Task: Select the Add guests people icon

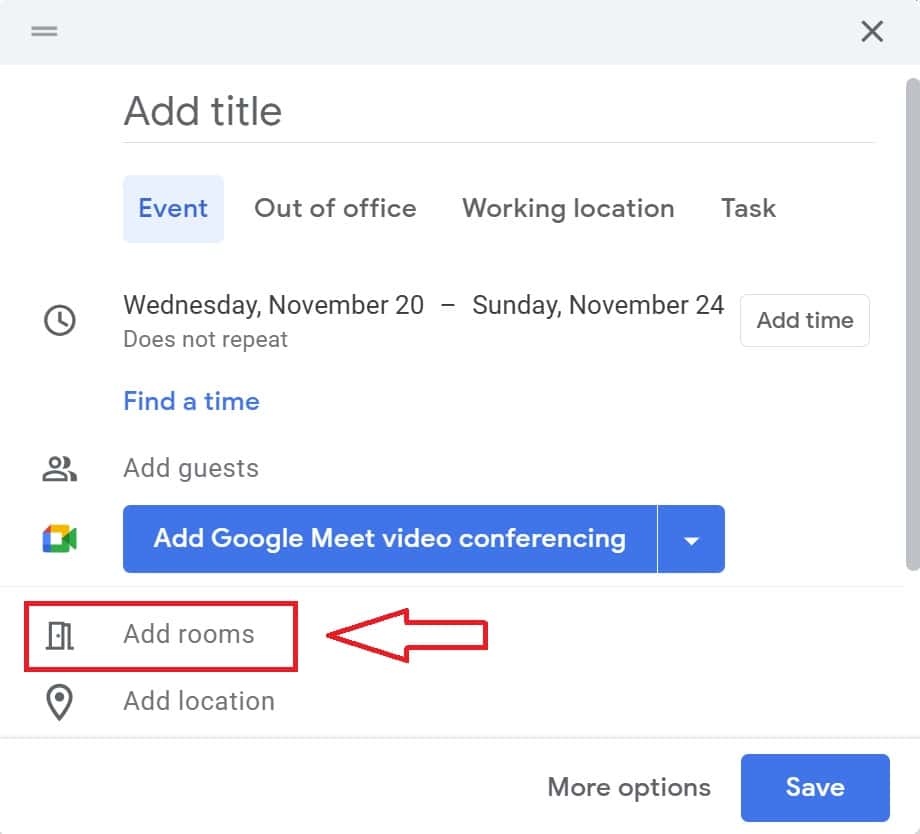Action: (x=60, y=467)
